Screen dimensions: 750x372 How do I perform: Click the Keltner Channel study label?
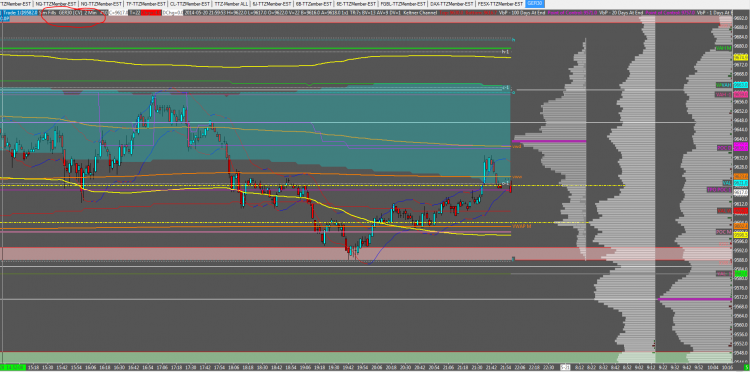[420, 12]
